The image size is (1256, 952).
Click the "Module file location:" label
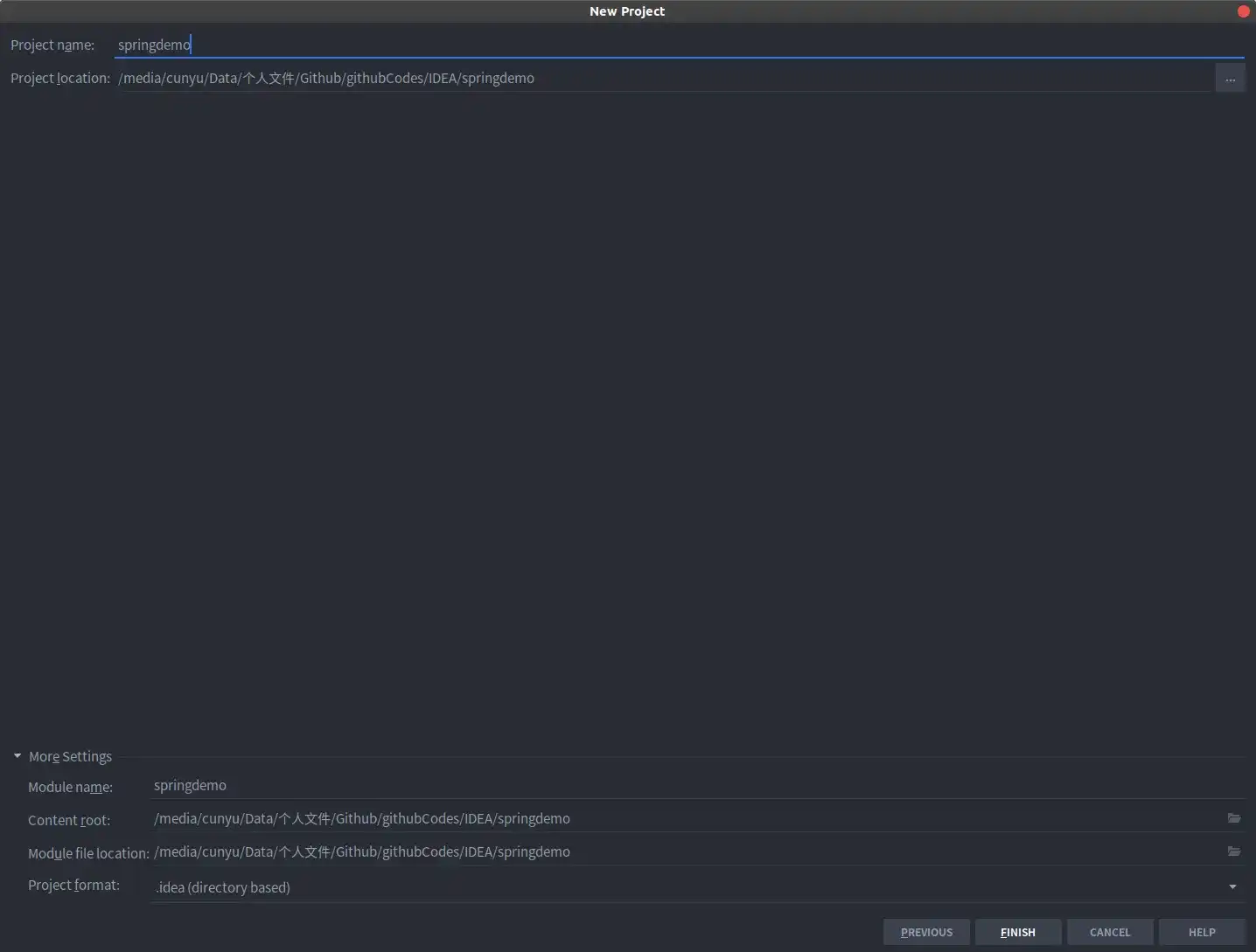click(88, 853)
